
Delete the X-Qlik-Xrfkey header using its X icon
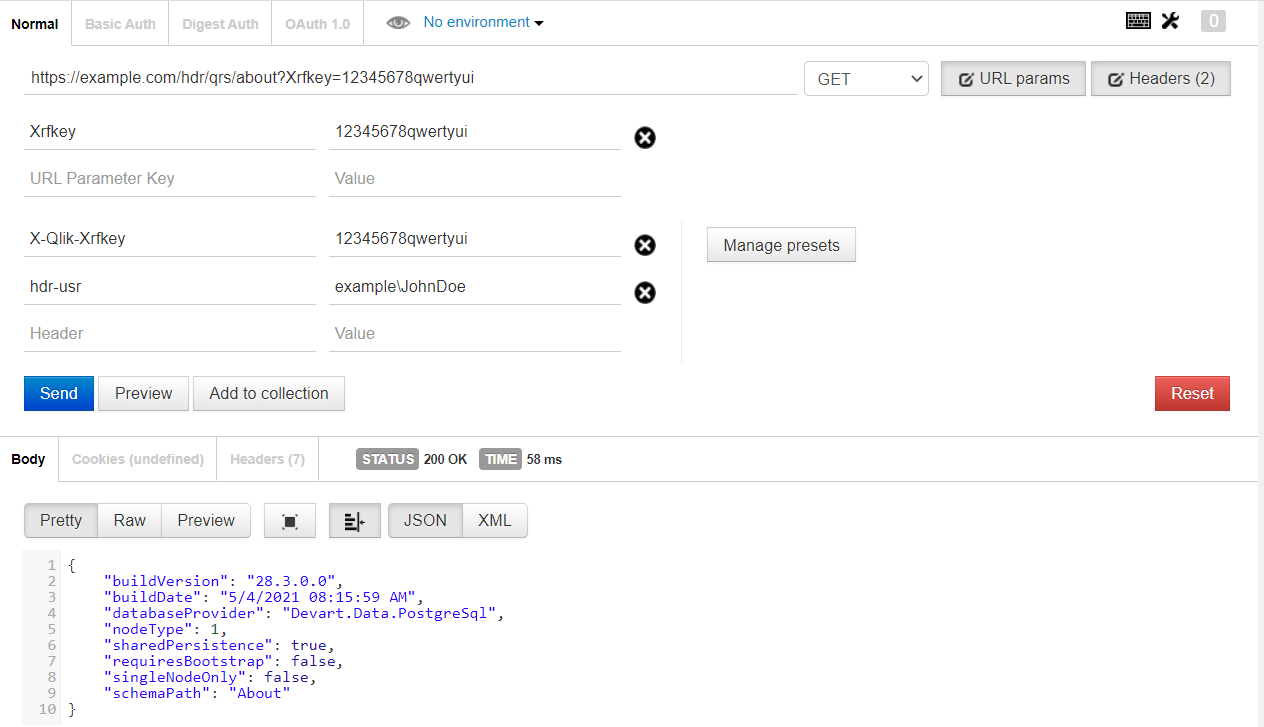[644, 245]
